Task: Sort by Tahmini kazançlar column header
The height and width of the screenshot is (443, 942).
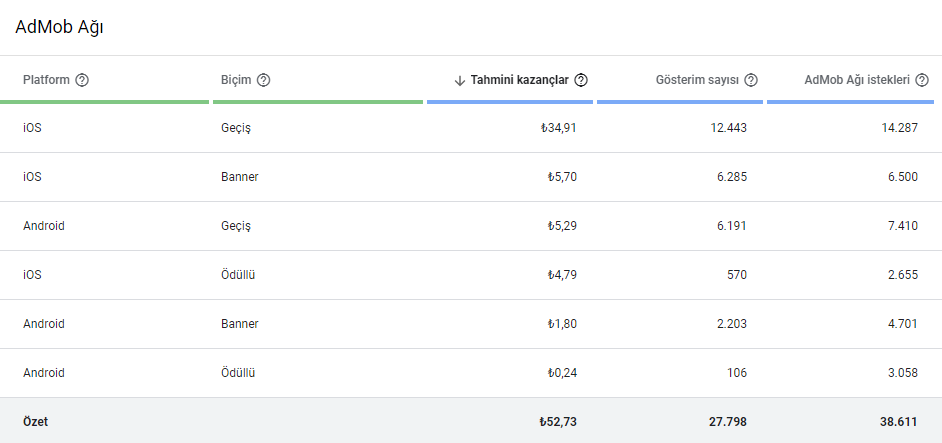Action: [x=519, y=80]
